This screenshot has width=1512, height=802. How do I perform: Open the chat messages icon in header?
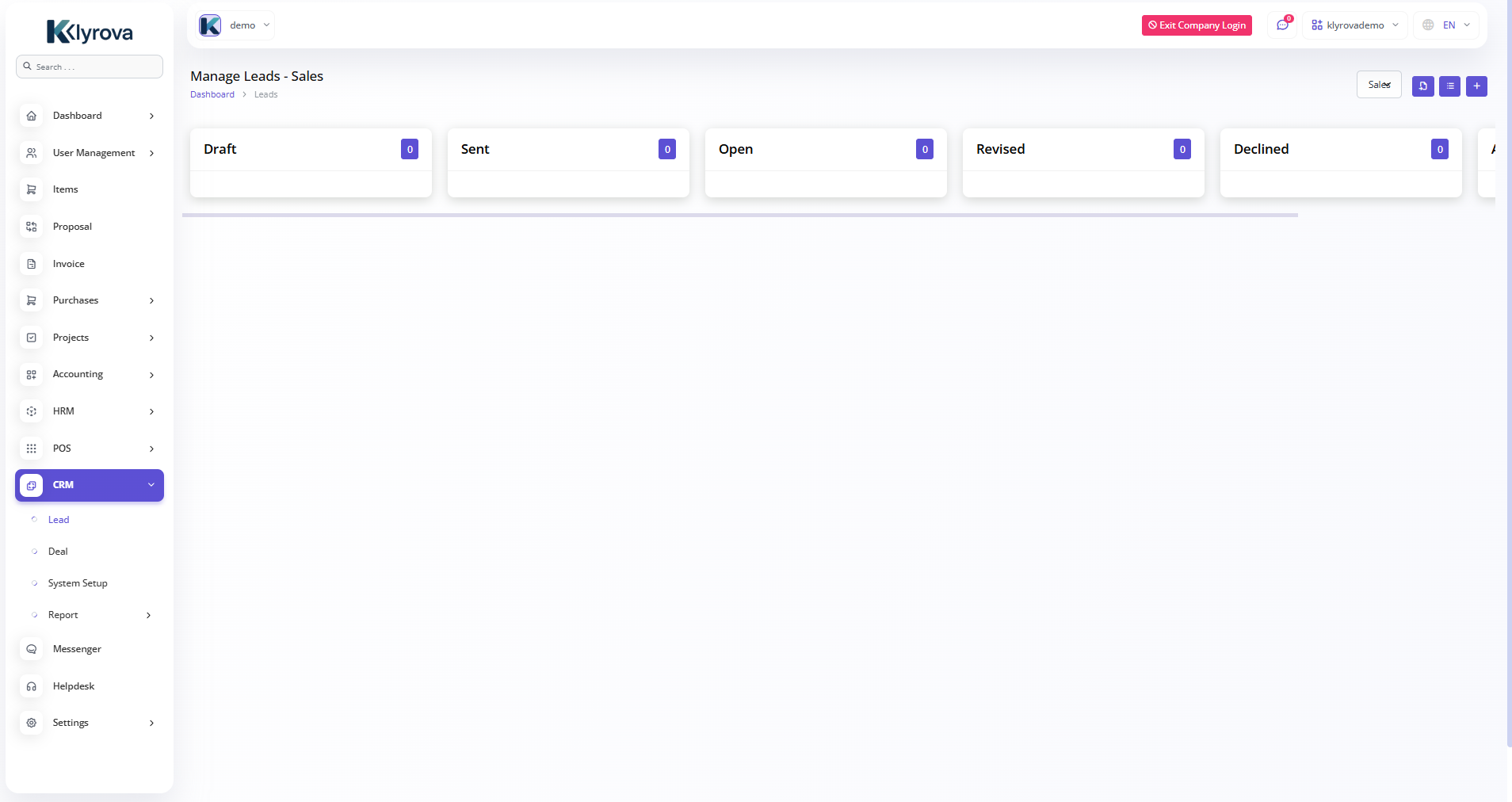click(1282, 25)
